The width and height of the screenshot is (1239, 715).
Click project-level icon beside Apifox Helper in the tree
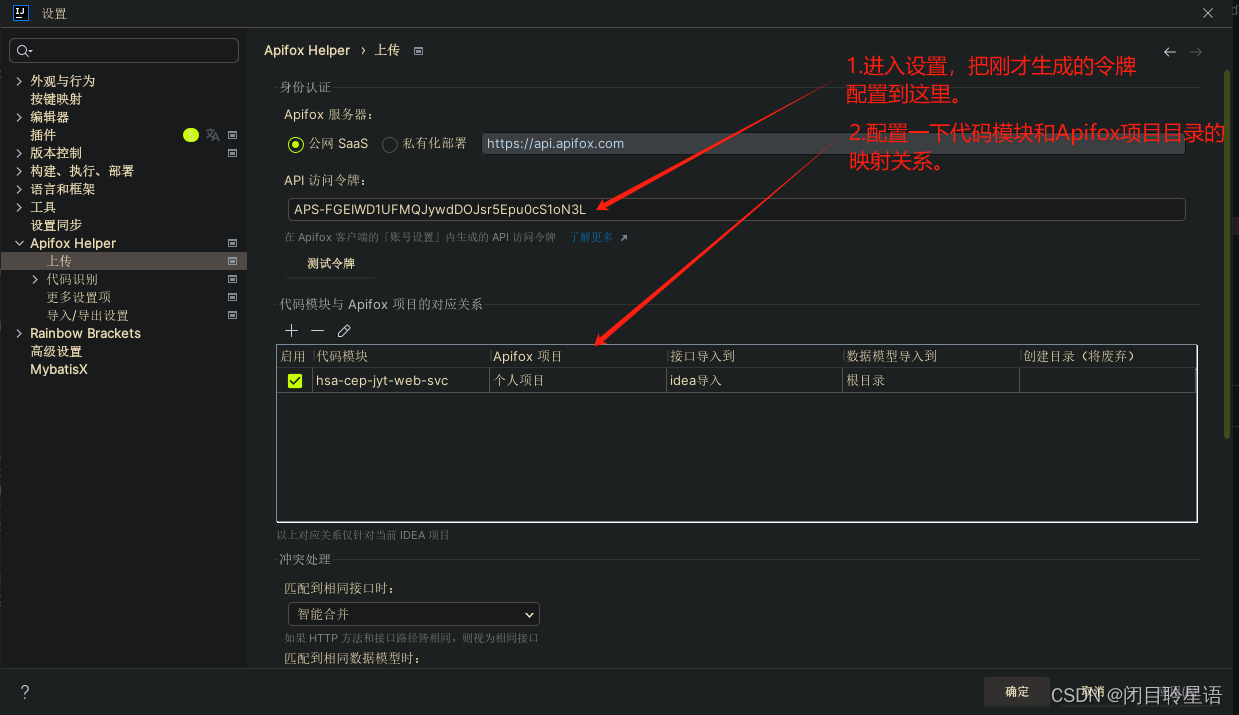(232, 243)
